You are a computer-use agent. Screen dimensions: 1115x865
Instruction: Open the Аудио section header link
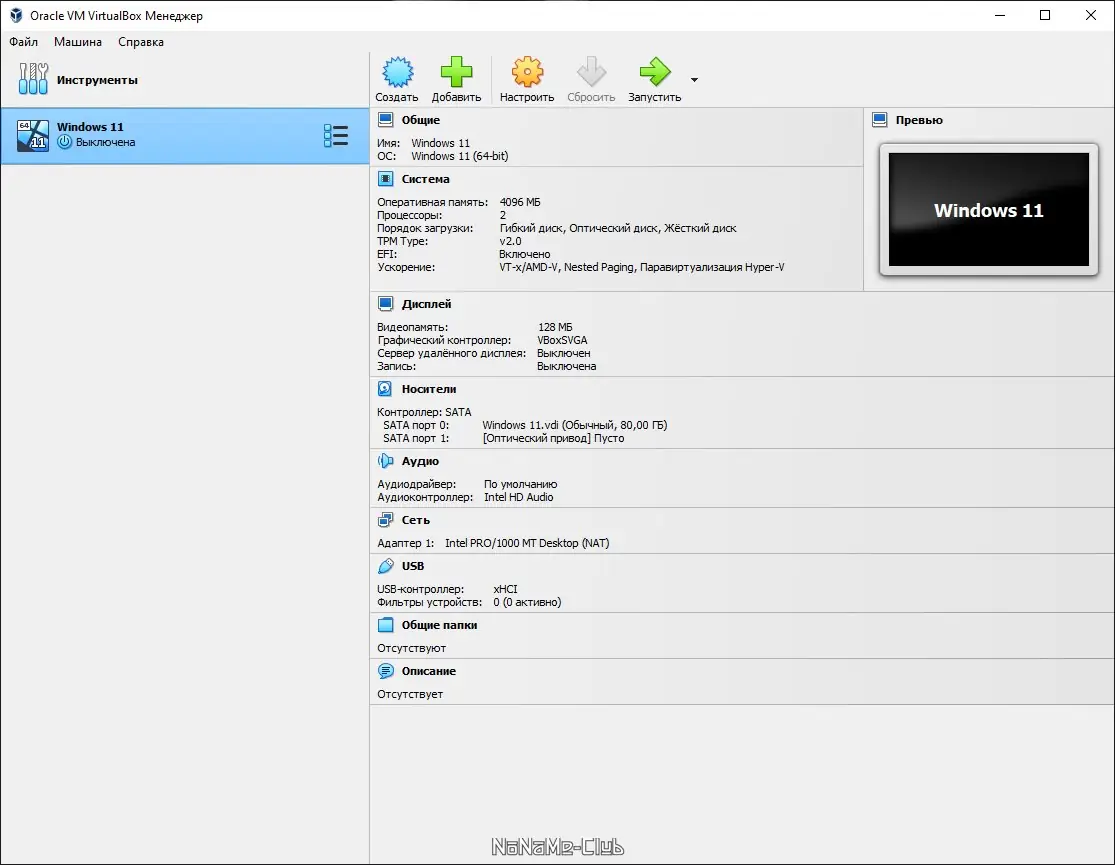[420, 461]
